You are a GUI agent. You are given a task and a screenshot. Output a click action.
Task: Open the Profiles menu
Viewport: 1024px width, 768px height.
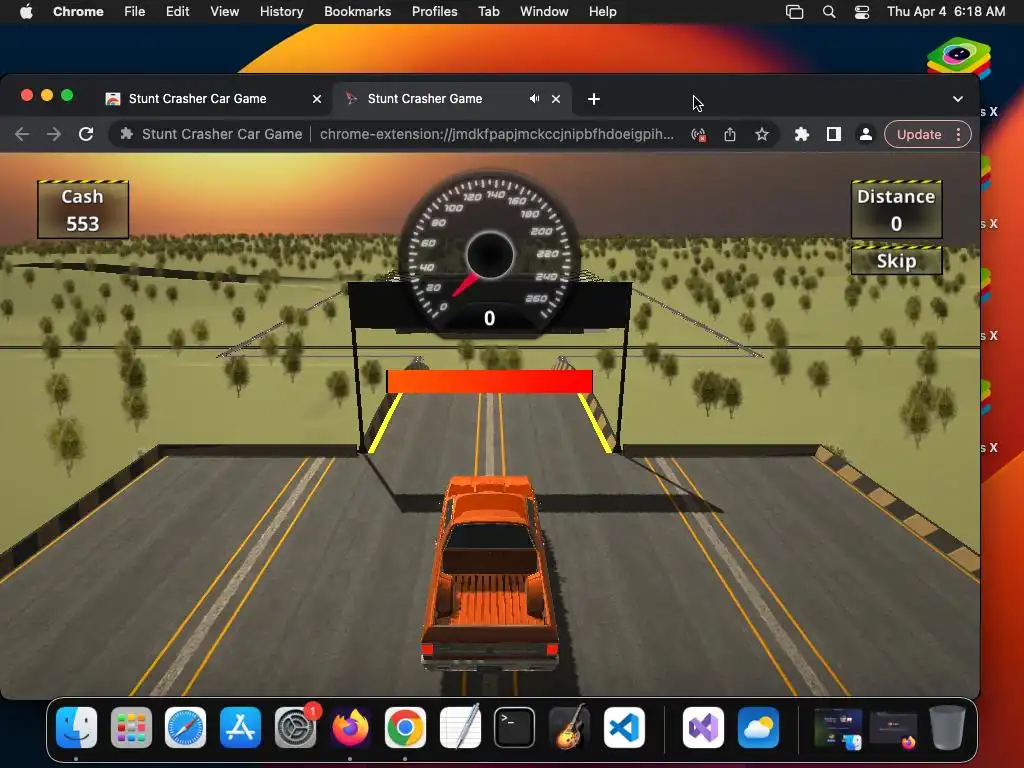tap(434, 12)
